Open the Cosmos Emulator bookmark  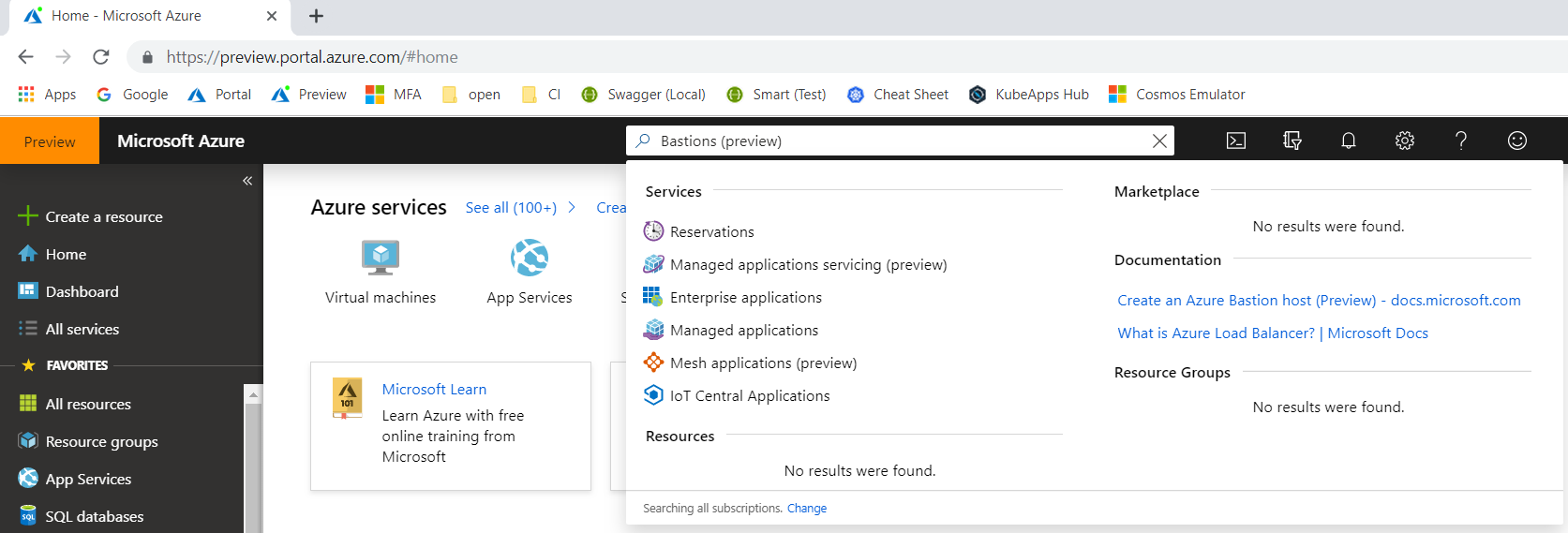(x=1177, y=94)
